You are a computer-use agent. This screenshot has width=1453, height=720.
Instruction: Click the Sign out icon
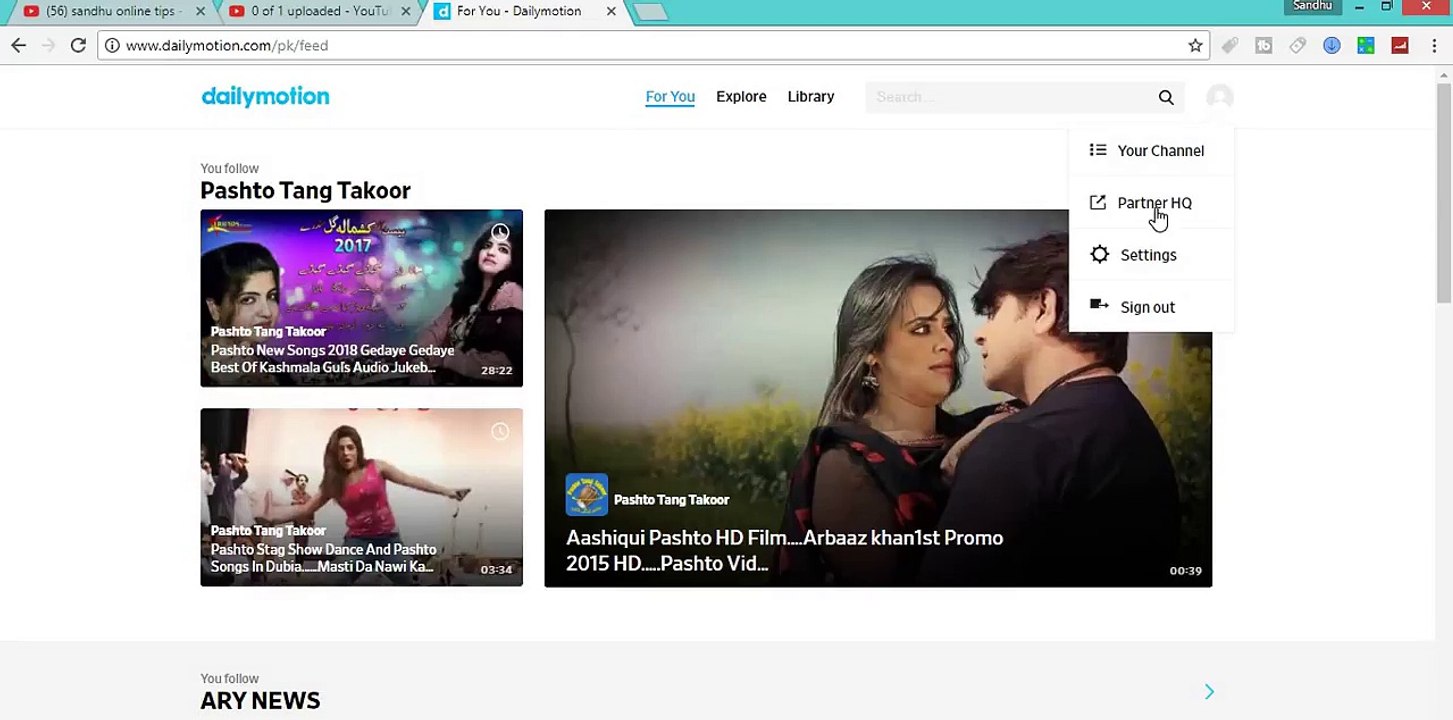(1099, 305)
